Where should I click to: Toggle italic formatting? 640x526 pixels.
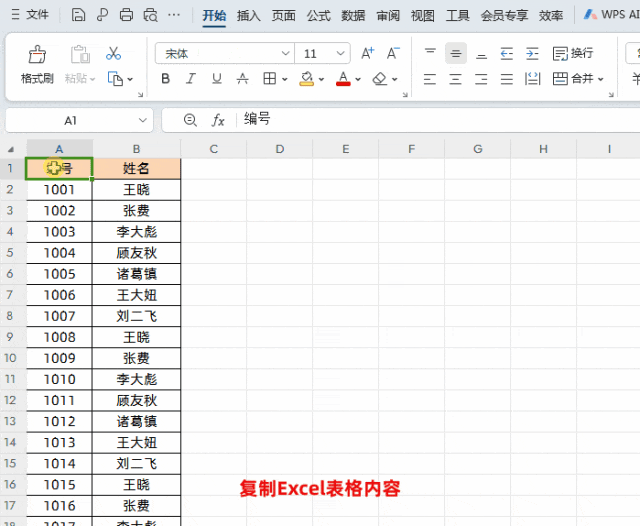(191, 78)
